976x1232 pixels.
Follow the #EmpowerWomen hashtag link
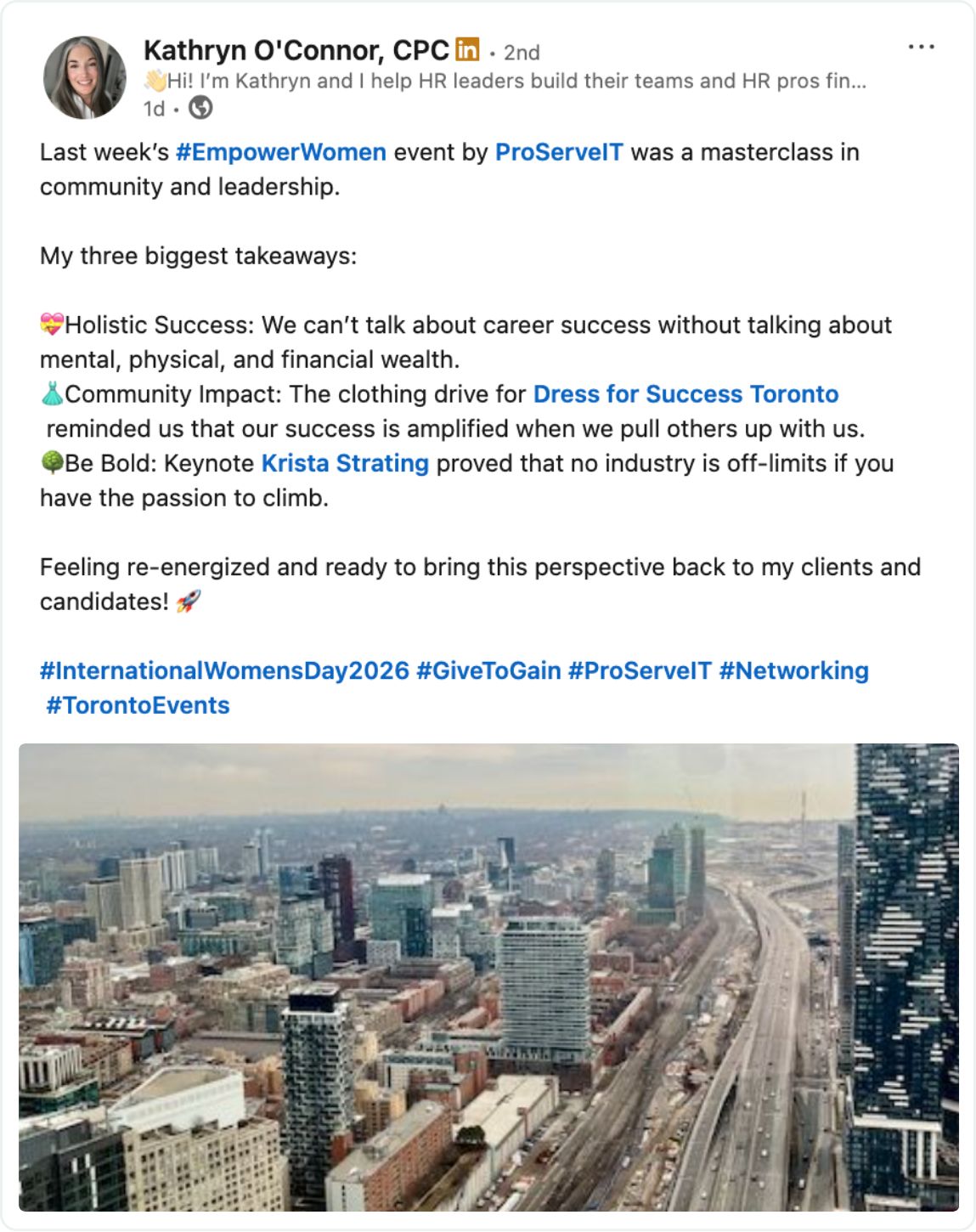pos(280,152)
